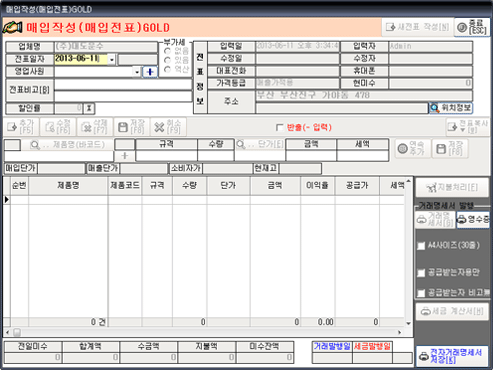Click the 업체명 company name field

(106, 46)
